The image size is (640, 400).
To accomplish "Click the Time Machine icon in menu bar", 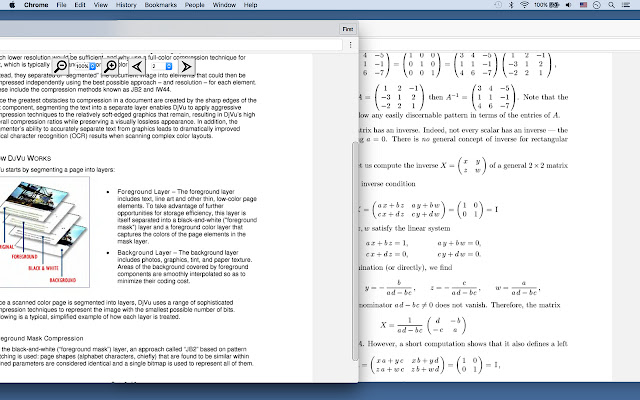I will click(498, 5).
